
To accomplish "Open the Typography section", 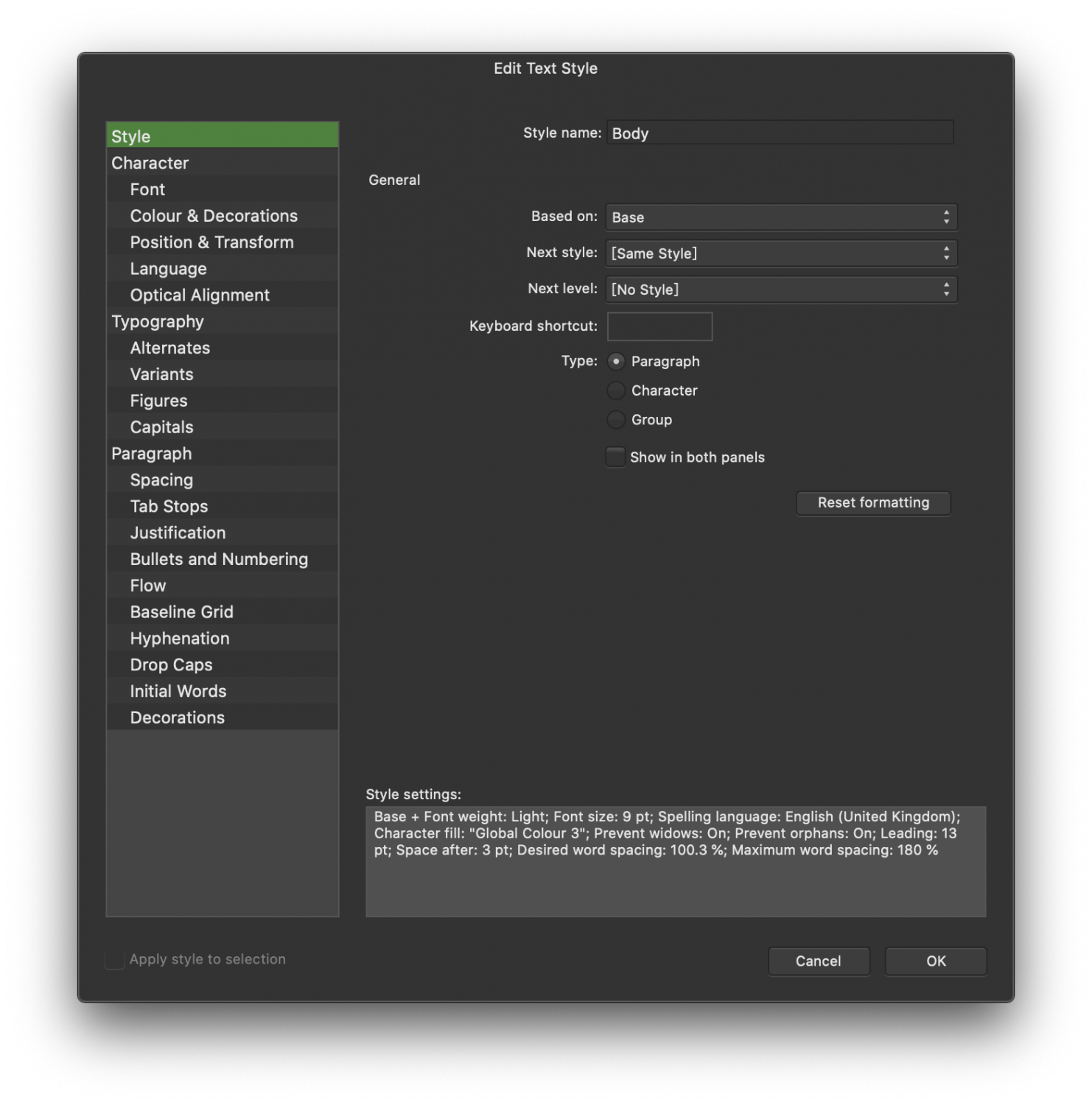I will click(158, 321).
